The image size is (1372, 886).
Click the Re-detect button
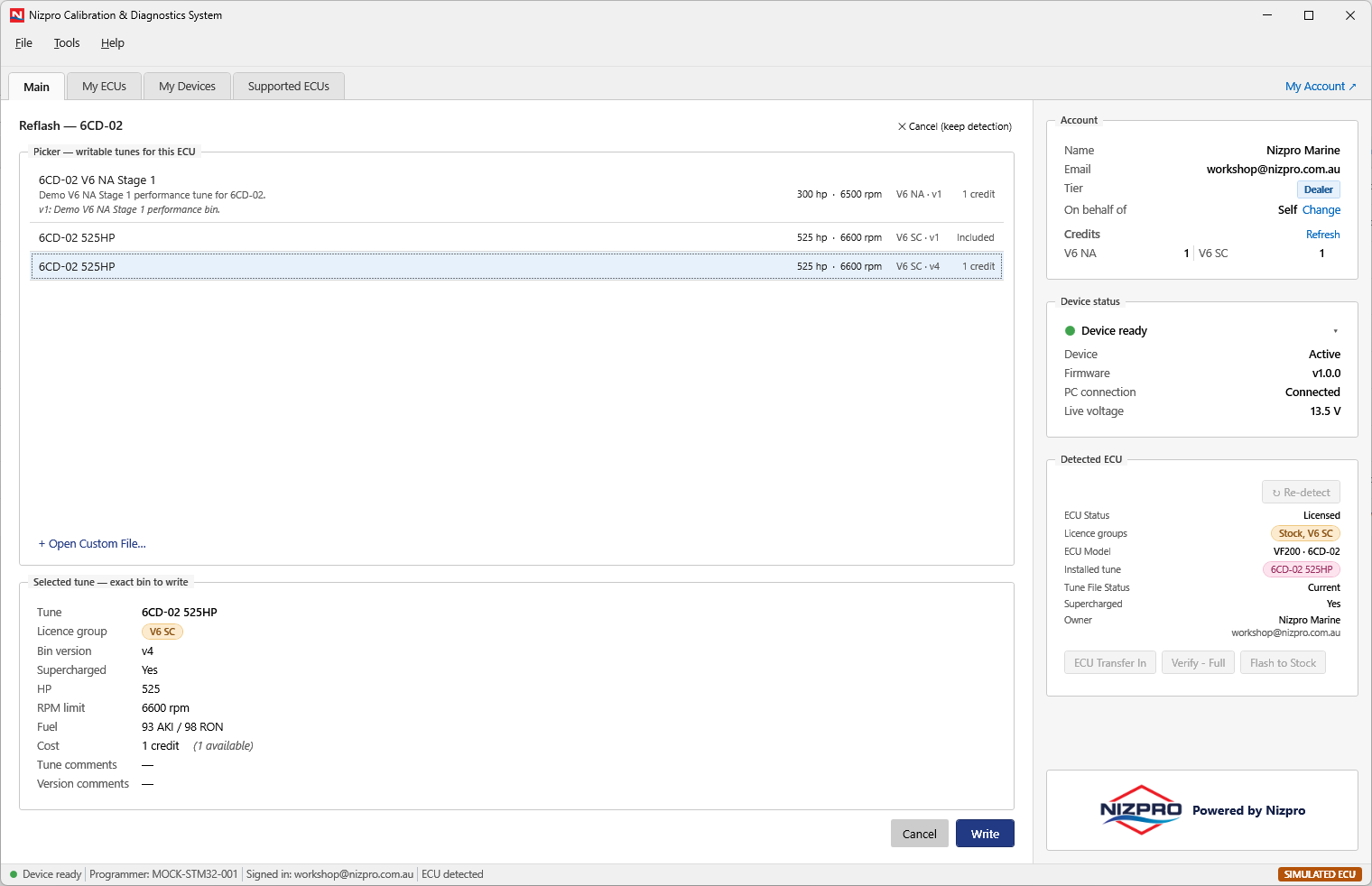tap(1301, 493)
